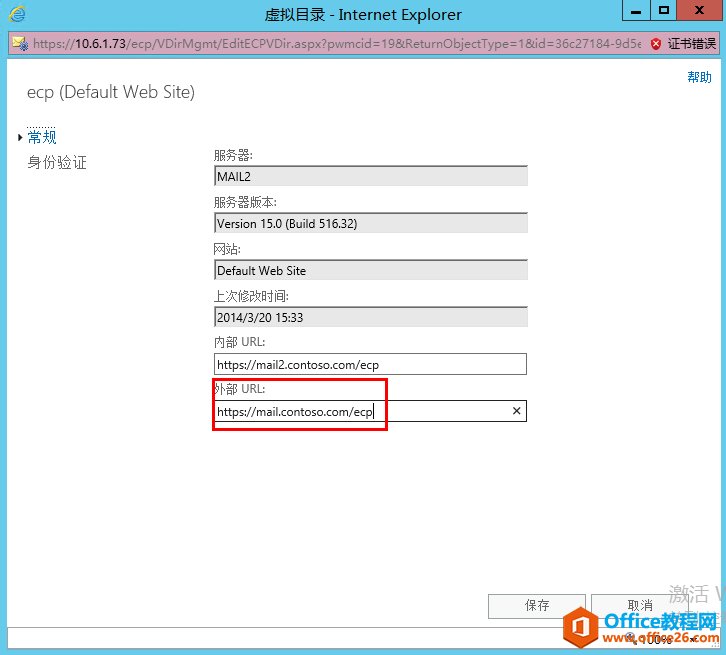Click the 内部 URL label
Viewport: 726px width, 655px height.
[239, 342]
